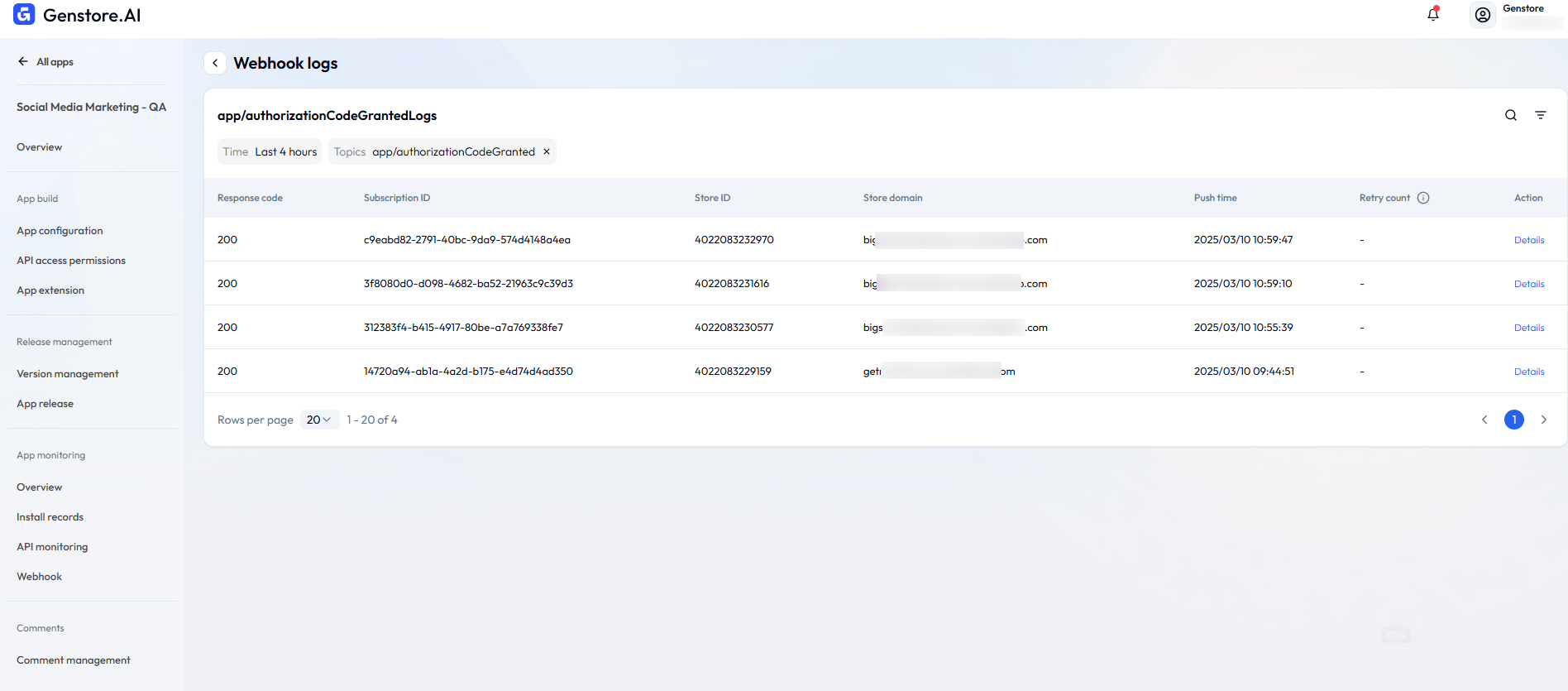The image size is (1568, 691).
Task: Go to next page arrow
Action: (x=1544, y=420)
